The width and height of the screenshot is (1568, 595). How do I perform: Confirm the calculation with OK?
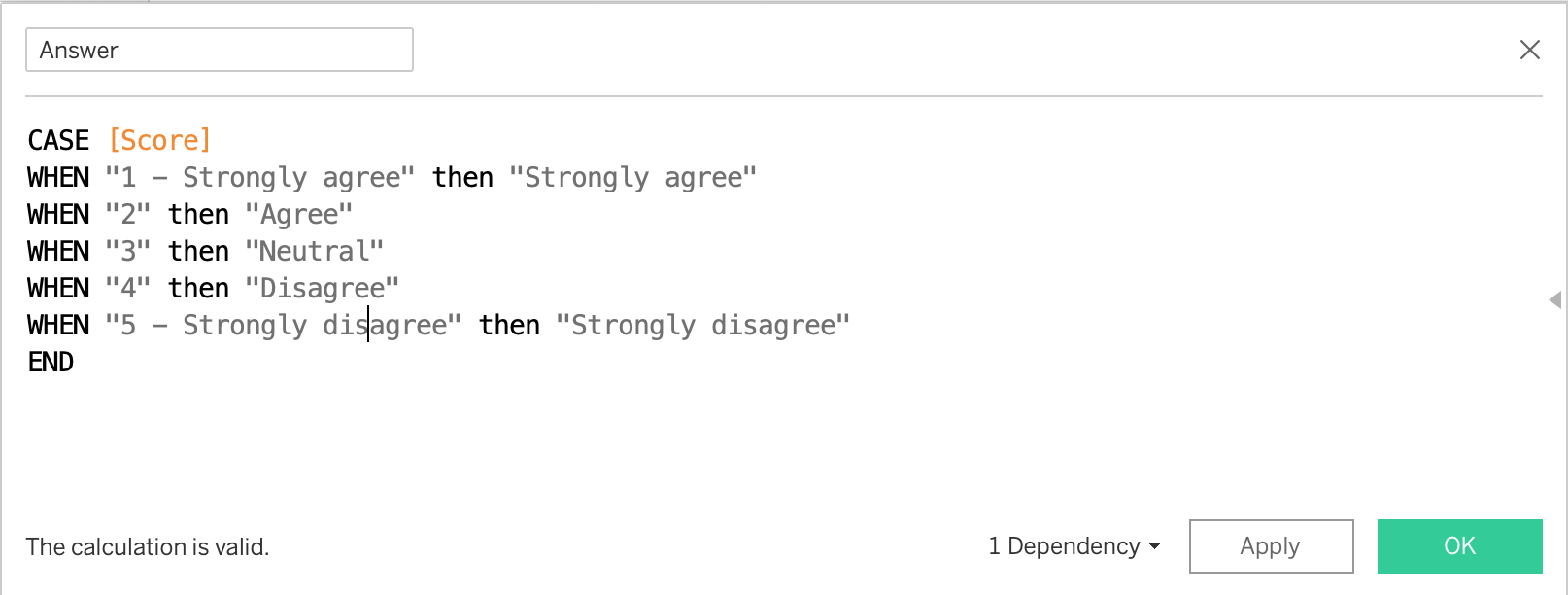pos(1459,546)
